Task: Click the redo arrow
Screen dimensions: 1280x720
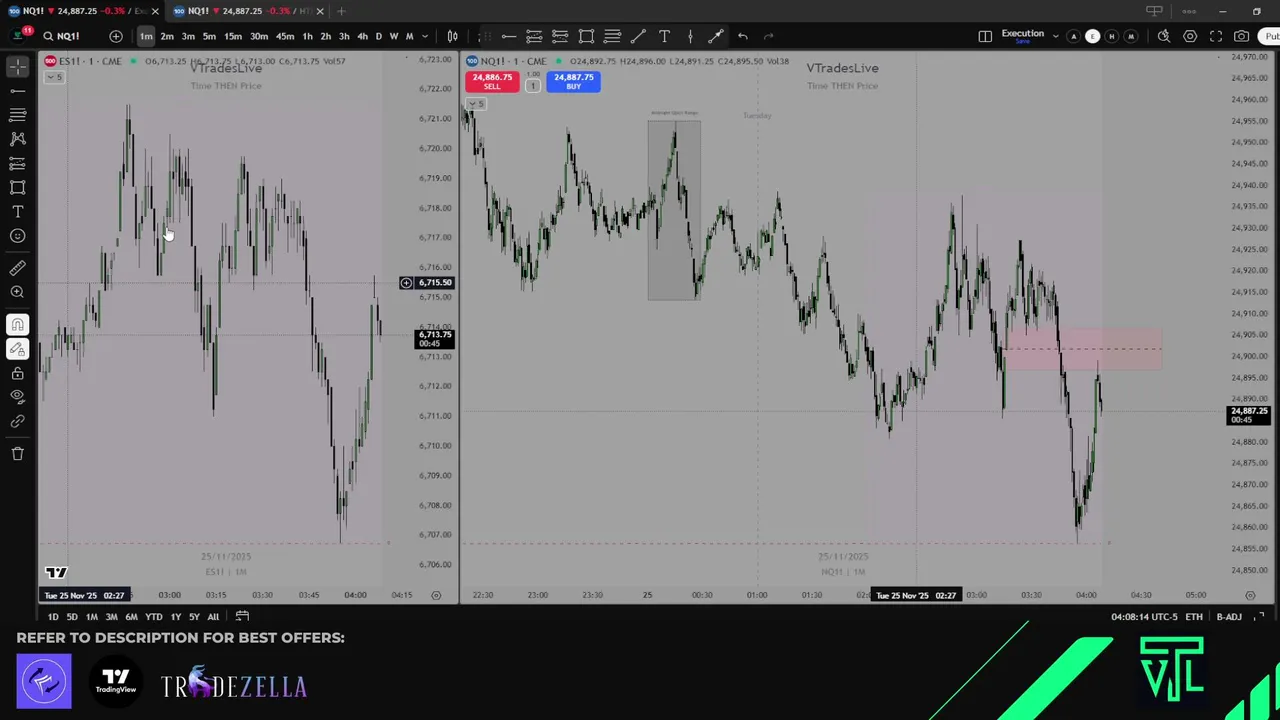Action: tap(768, 36)
